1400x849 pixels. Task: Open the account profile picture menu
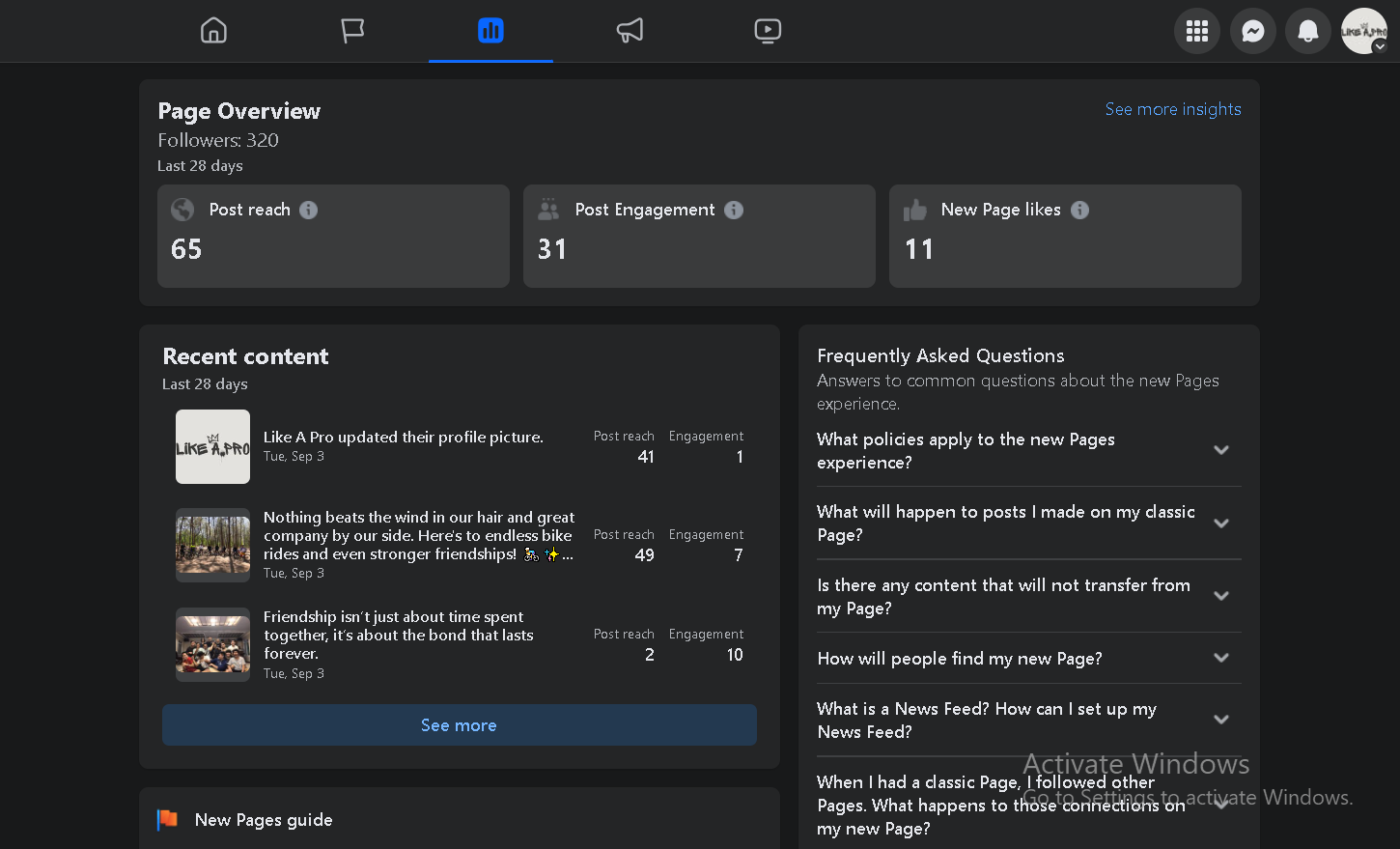(x=1364, y=32)
